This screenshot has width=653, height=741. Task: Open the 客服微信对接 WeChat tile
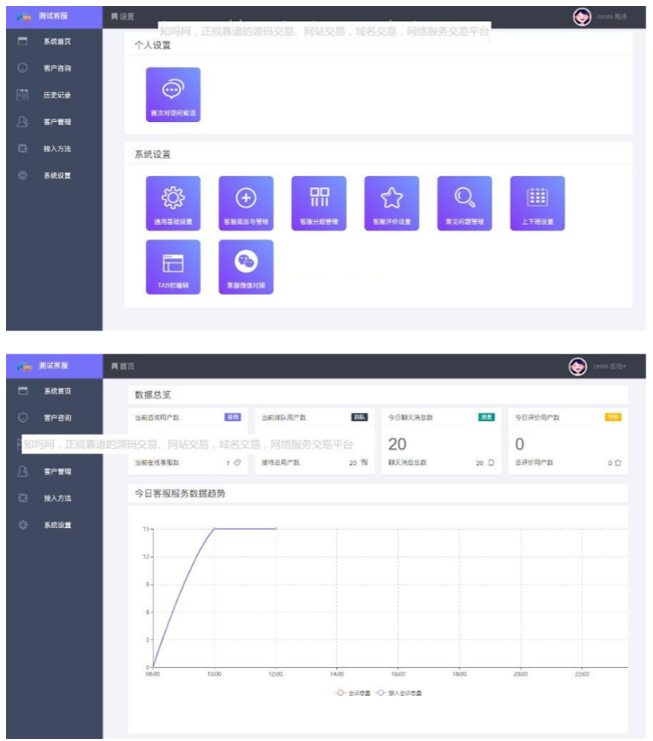[x=246, y=267]
